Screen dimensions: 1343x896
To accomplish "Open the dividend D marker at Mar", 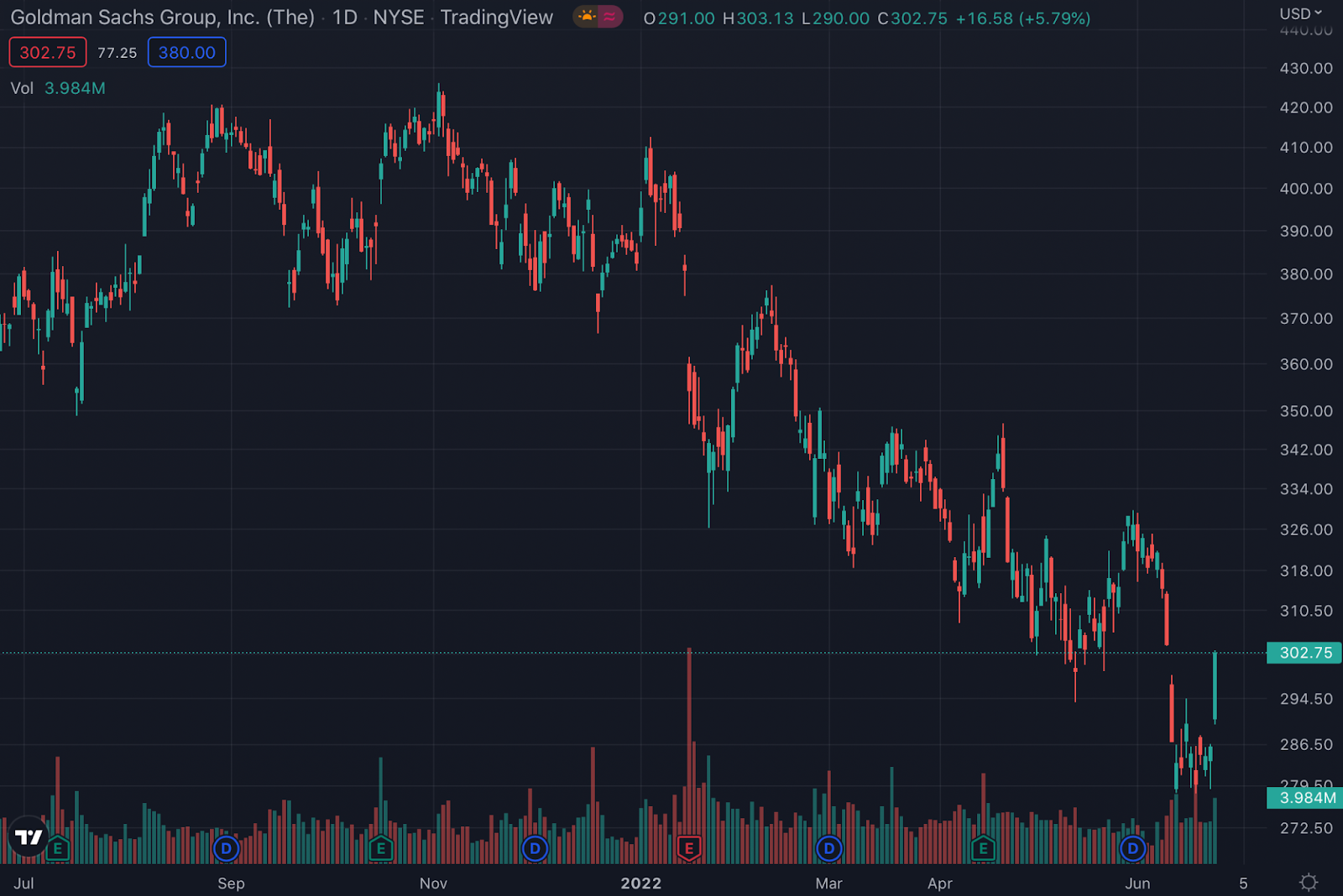I will [829, 848].
